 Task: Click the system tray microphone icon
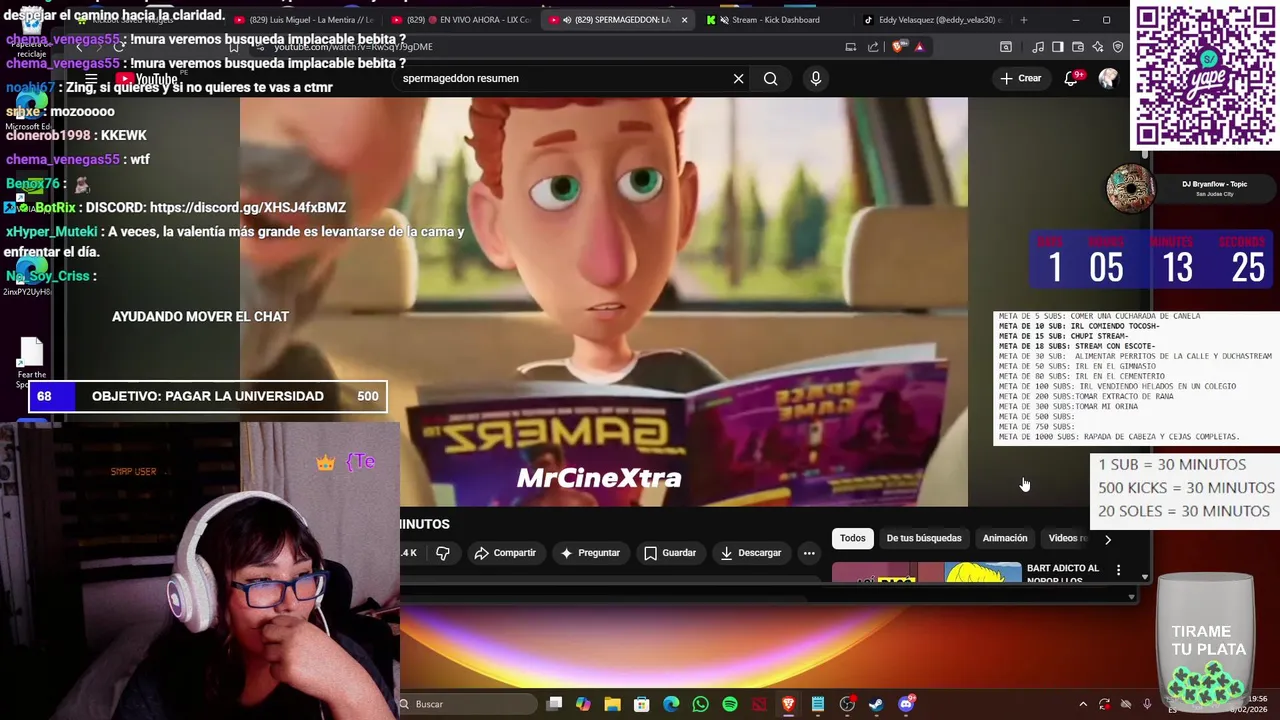[1147, 704]
